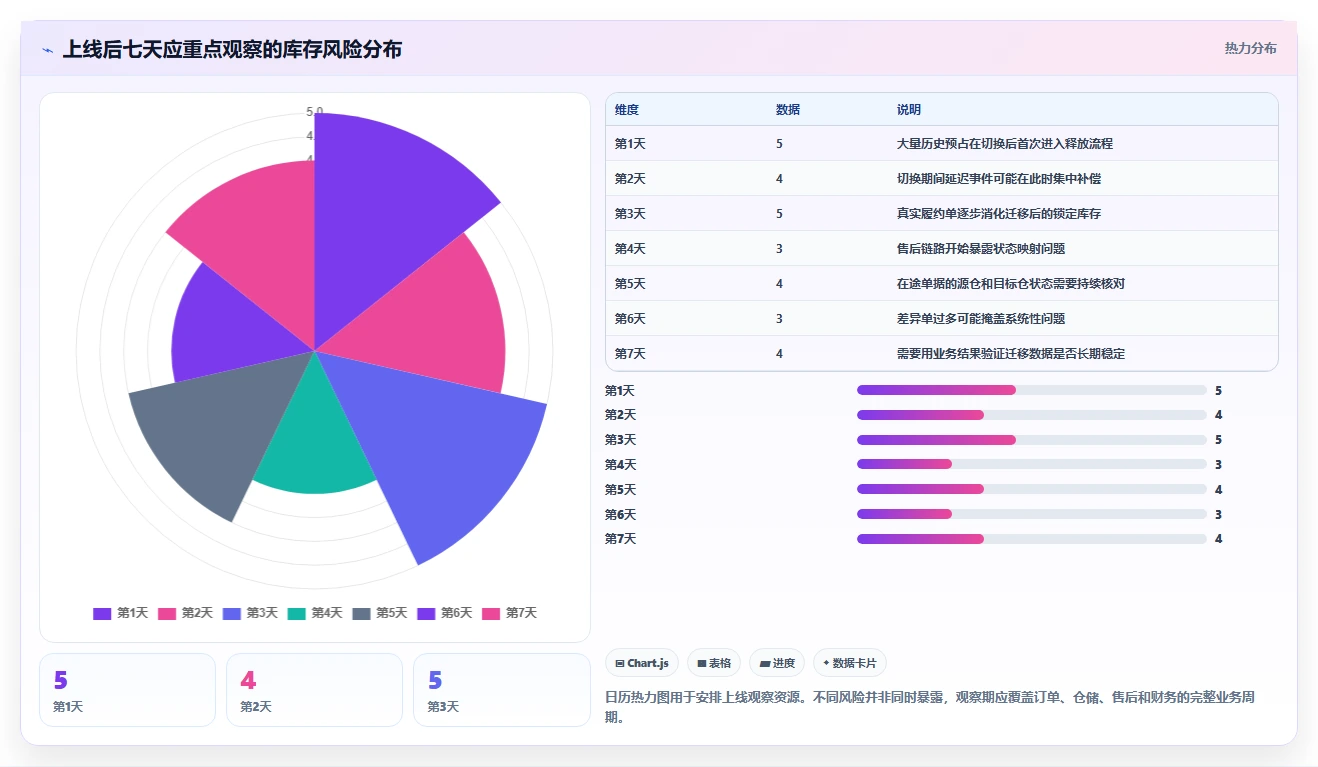Click the 数据 column header
1318x767 pixels.
coord(788,110)
